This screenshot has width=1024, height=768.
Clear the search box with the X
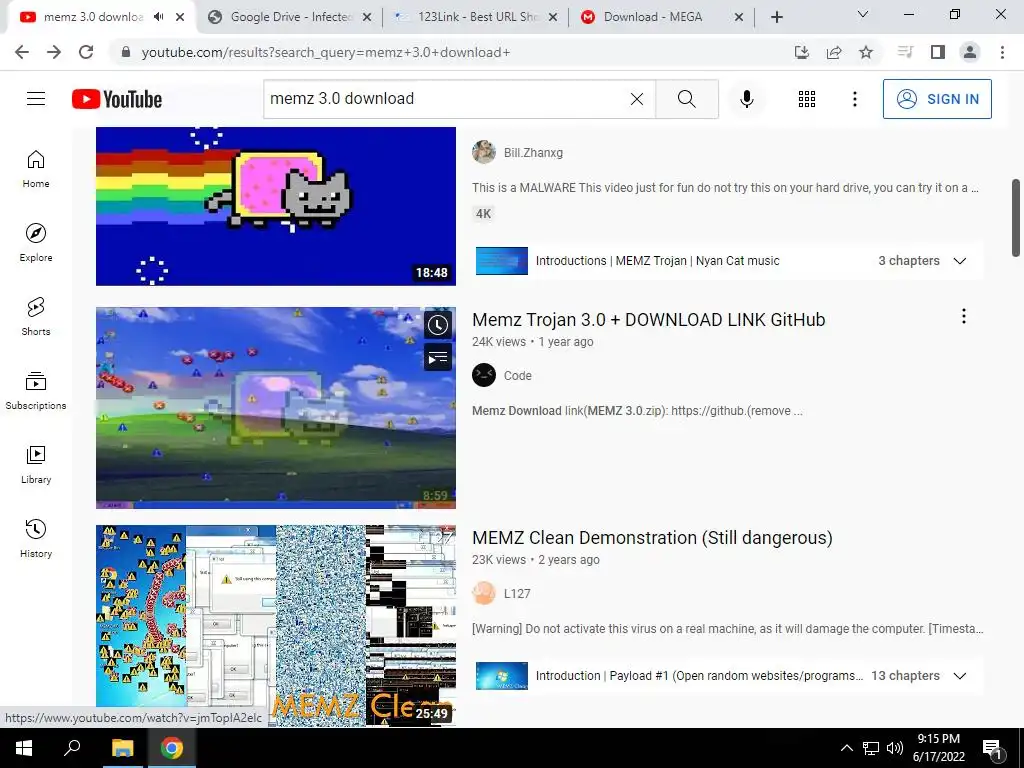coord(637,99)
